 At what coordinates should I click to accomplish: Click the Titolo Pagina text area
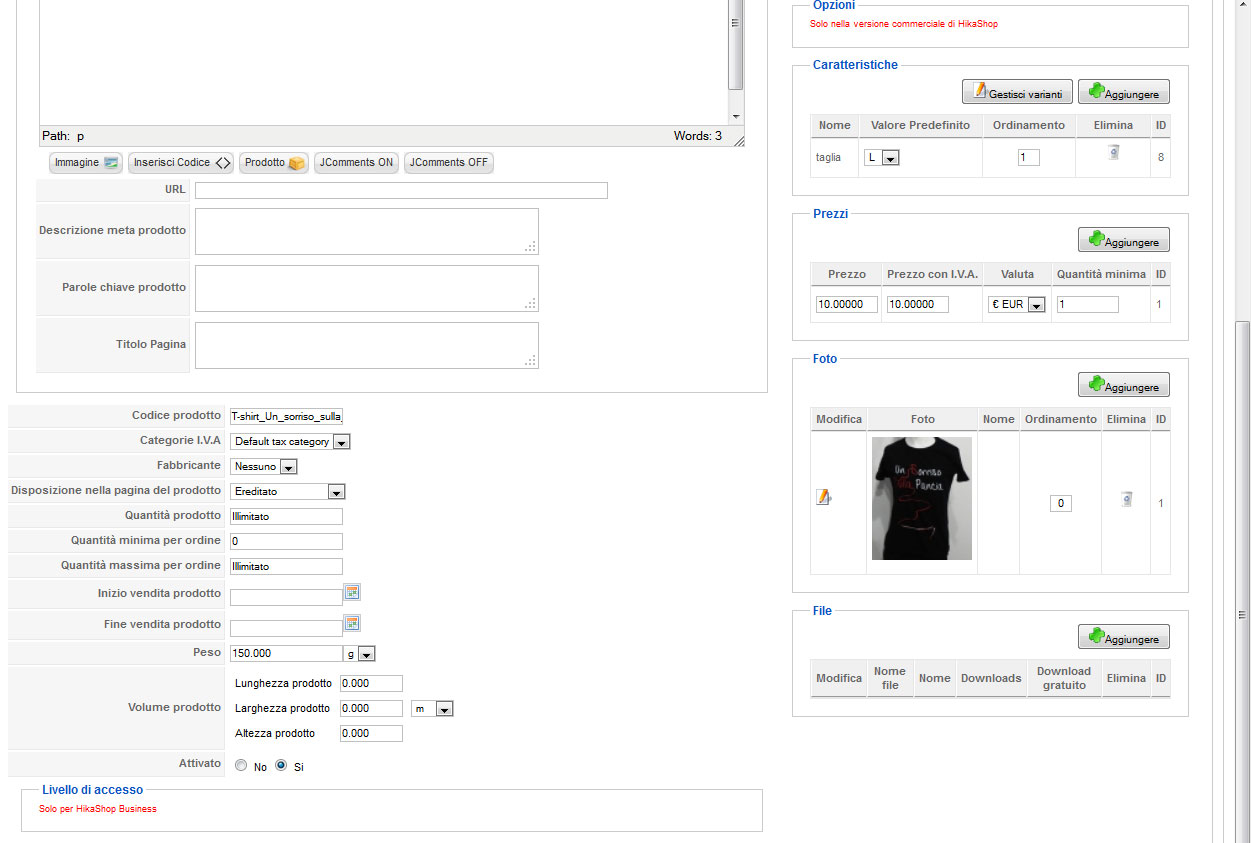pyautogui.click(x=367, y=345)
